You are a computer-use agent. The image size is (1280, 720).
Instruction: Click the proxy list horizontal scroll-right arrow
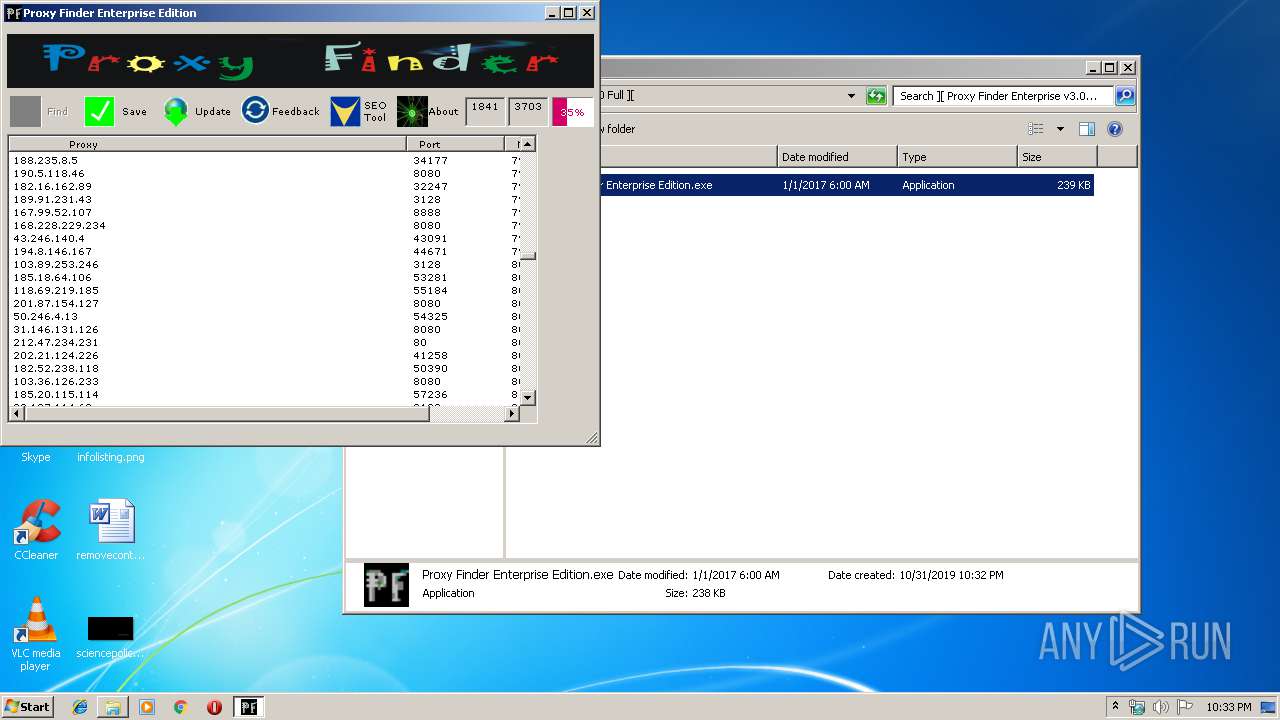(x=512, y=413)
